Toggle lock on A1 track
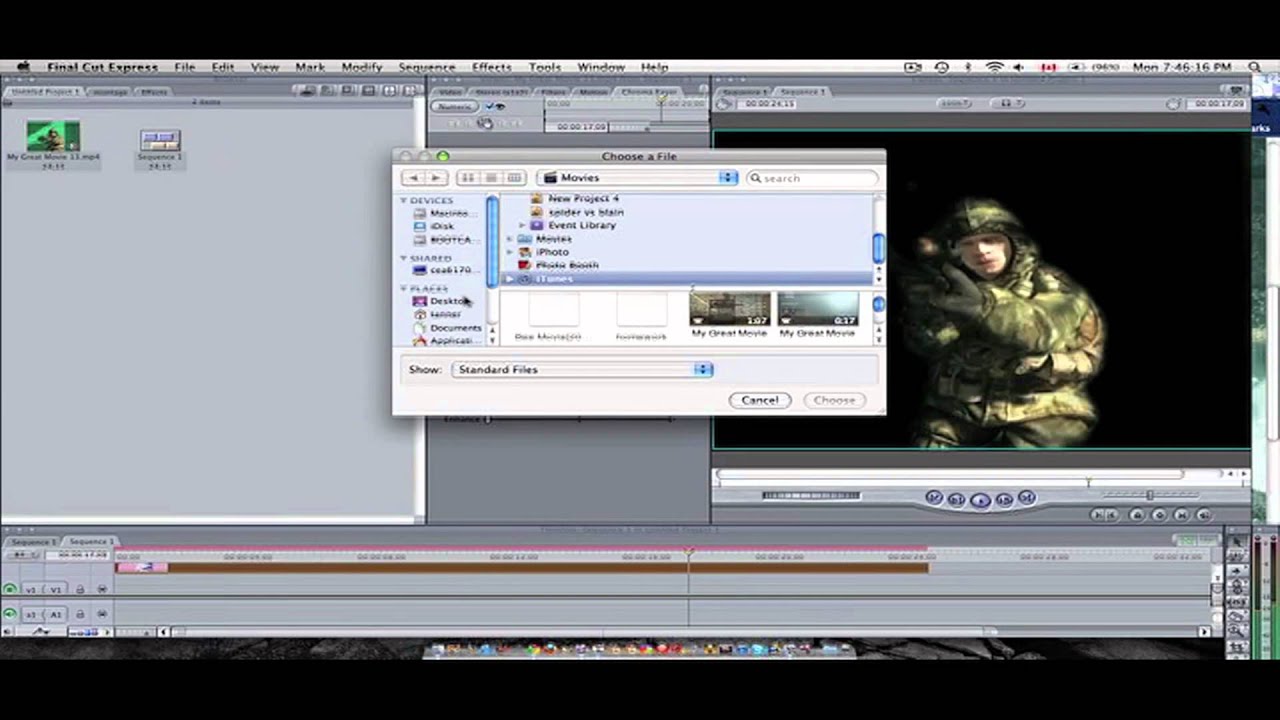Viewport: 1280px width, 720px height. [81, 614]
